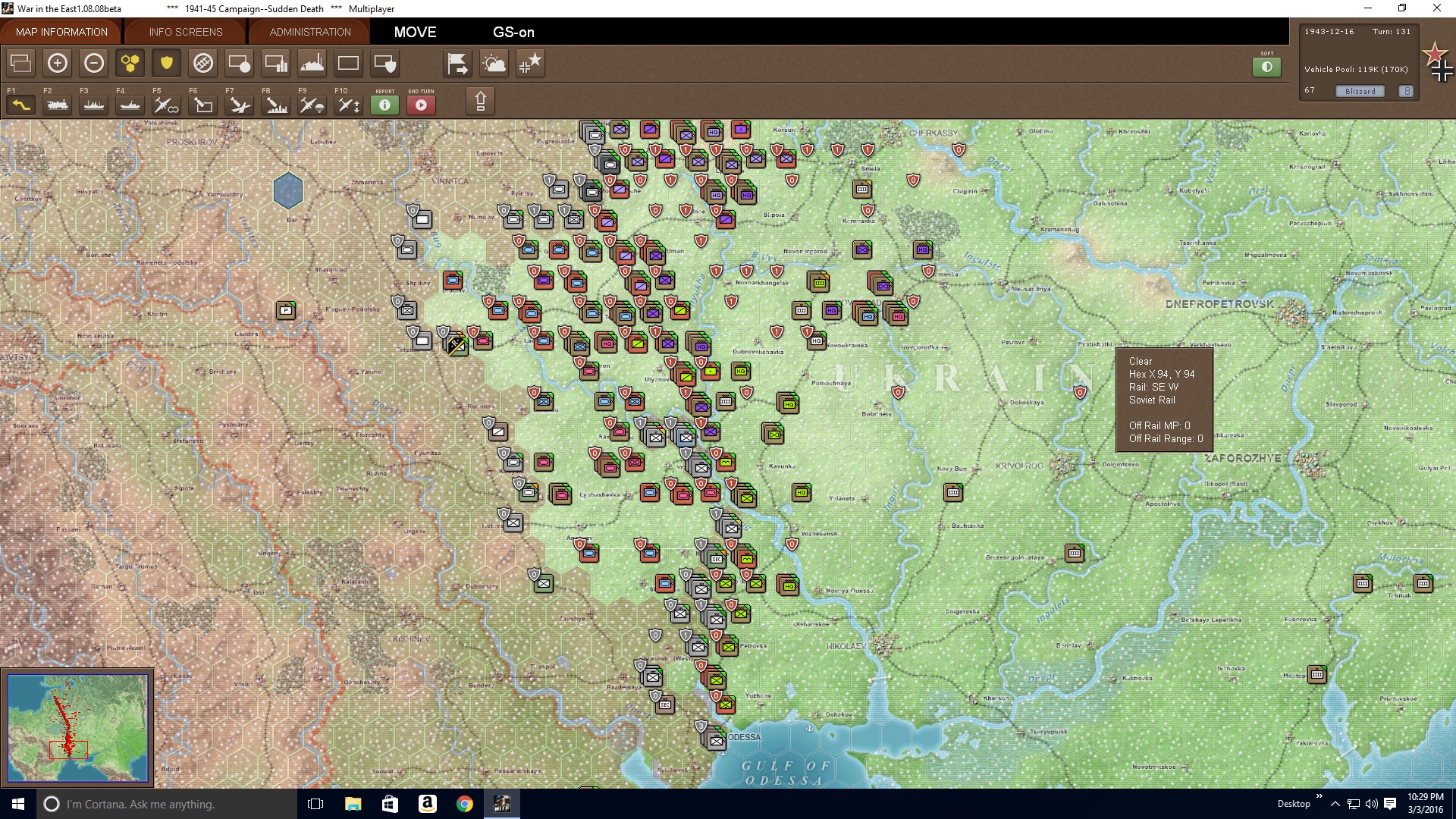Click the Cortana search box
Image resolution: width=1456 pixels, height=819 pixels.
pyautogui.click(x=167, y=804)
